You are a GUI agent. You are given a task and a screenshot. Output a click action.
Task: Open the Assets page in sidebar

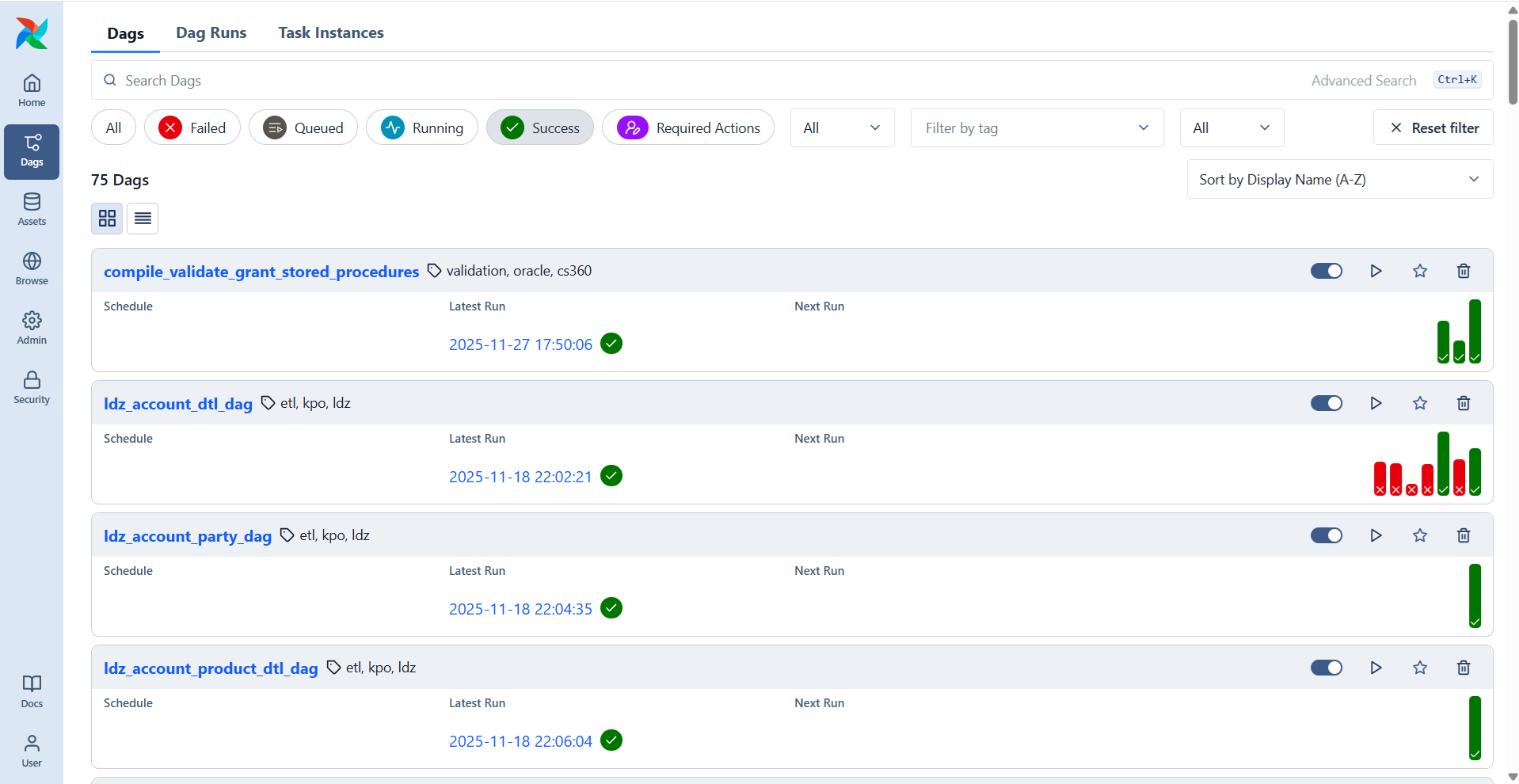tap(32, 210)
